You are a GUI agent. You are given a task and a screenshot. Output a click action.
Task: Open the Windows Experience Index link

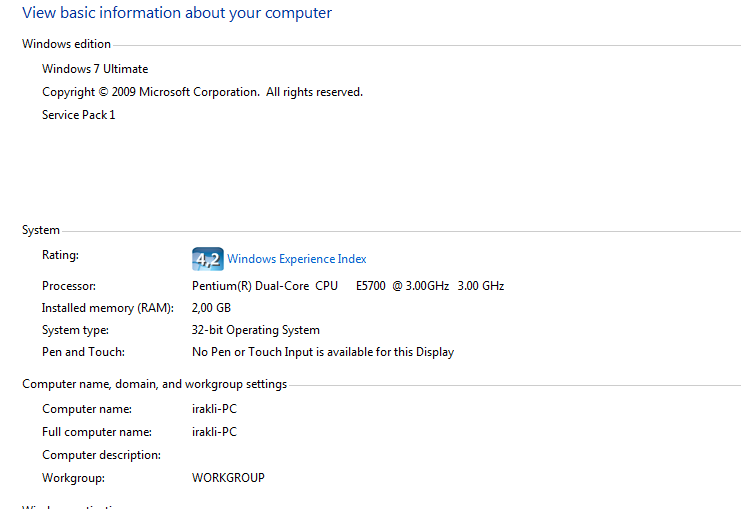tap(296, 259)
